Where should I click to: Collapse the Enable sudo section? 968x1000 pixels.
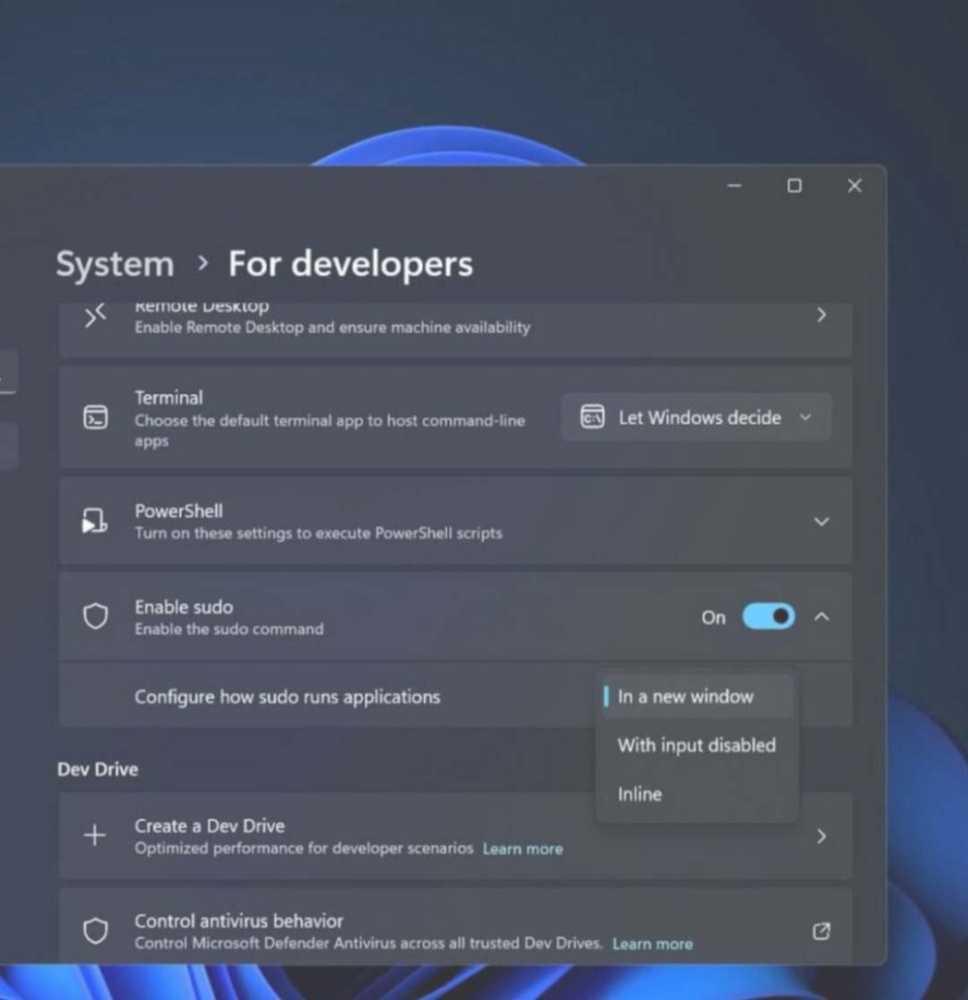pyautogui.click(x=821, y=617)
